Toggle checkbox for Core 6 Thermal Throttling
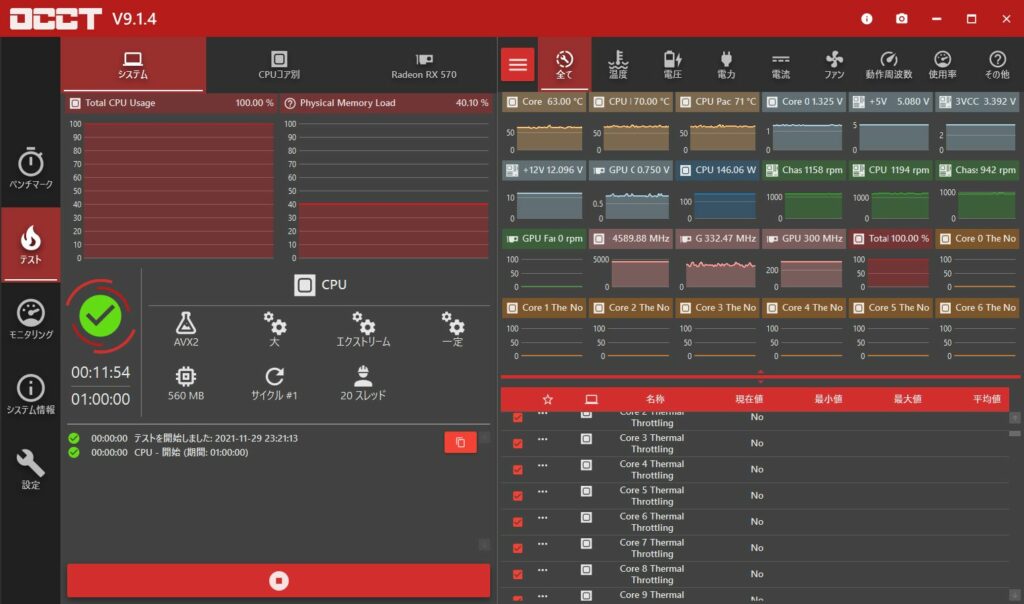 [x=518, y=522]
